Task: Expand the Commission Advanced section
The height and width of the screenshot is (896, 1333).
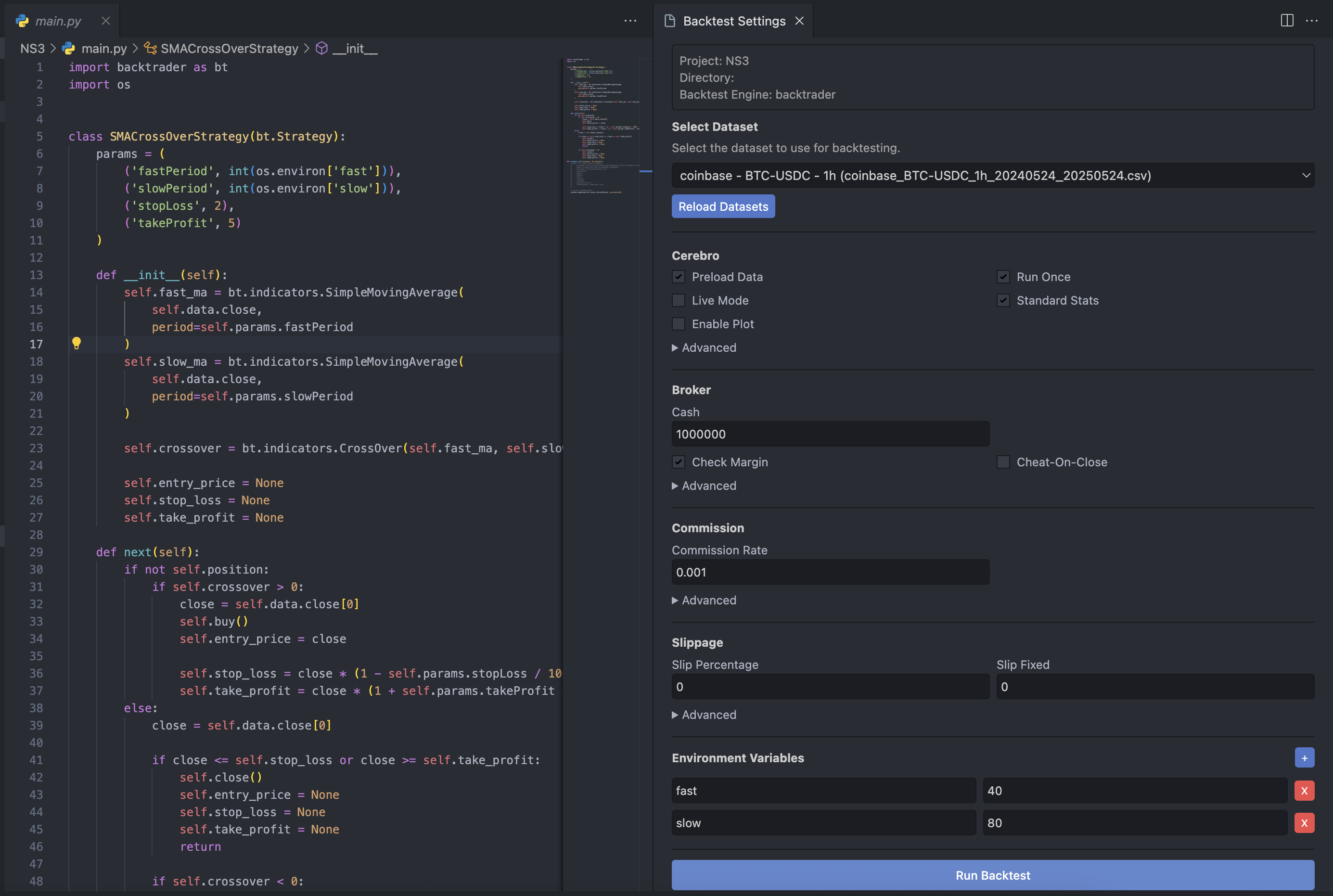Action: 705,600
